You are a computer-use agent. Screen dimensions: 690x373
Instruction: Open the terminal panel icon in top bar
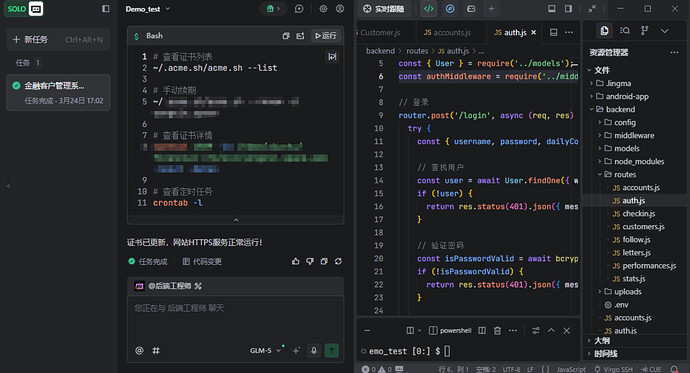[471, 9]
